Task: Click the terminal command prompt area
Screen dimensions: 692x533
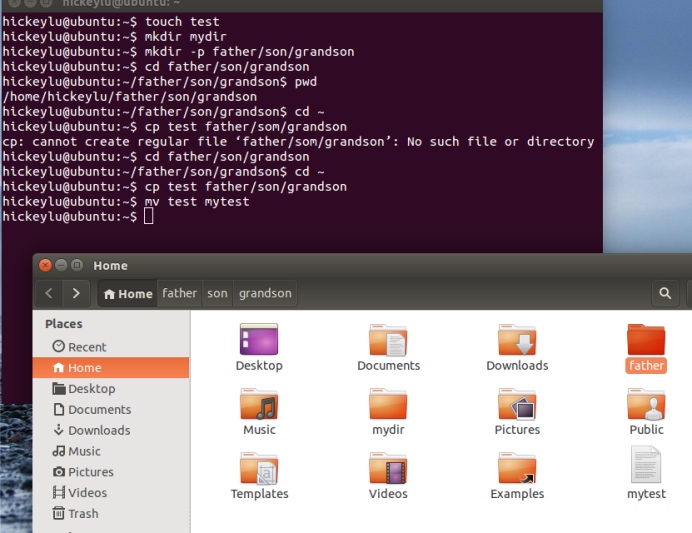Action: 300,217
